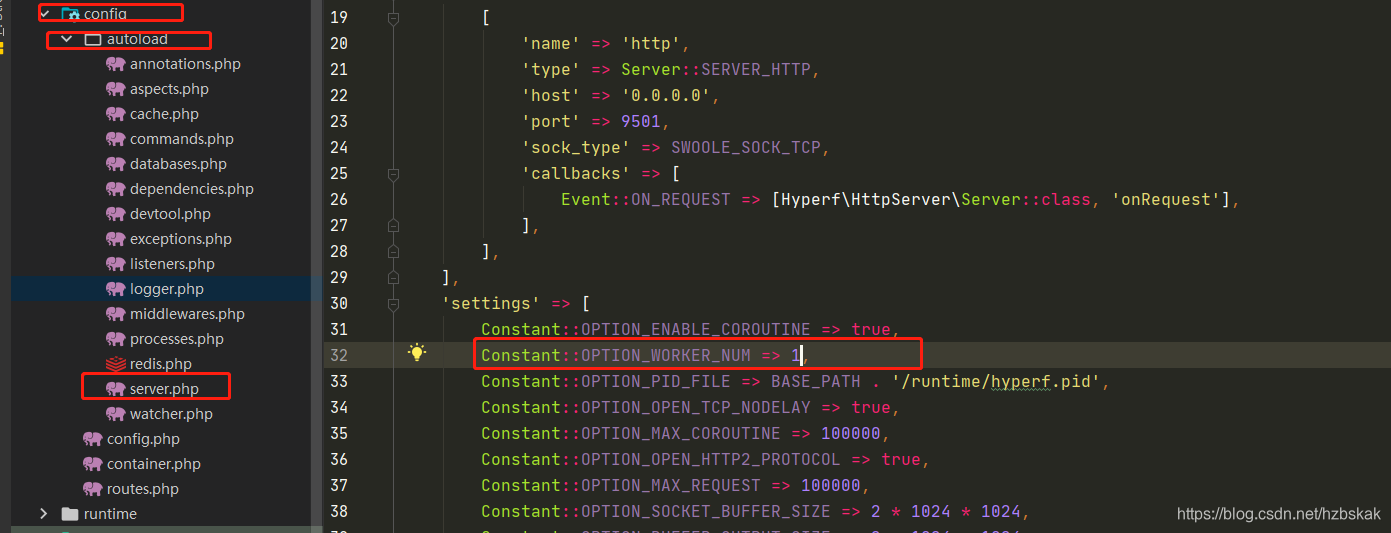This screenshot has height=533, width=1391.
Task: Select annotations.php in the tree
Action: 185,64
